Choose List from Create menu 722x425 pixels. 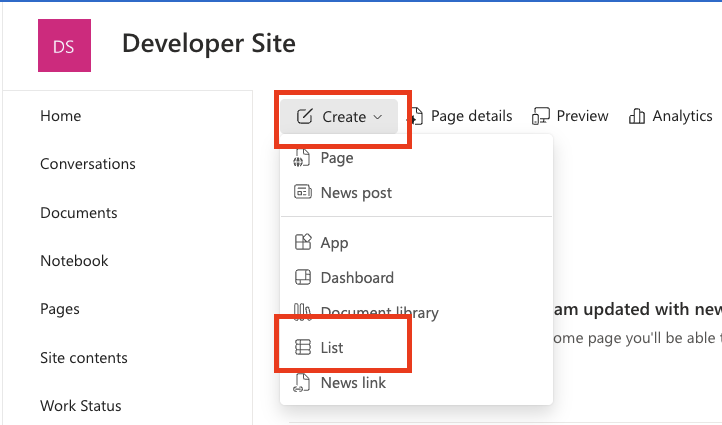(x=416, y=348)
